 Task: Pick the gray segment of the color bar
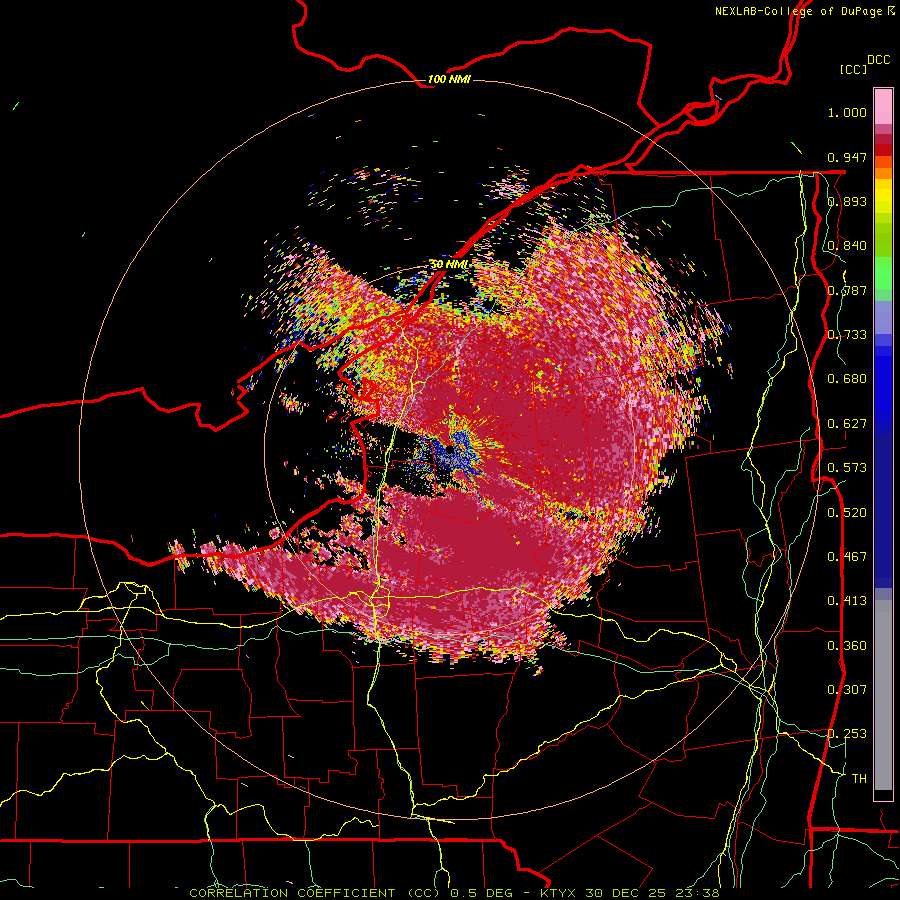(x=883, y=695)
